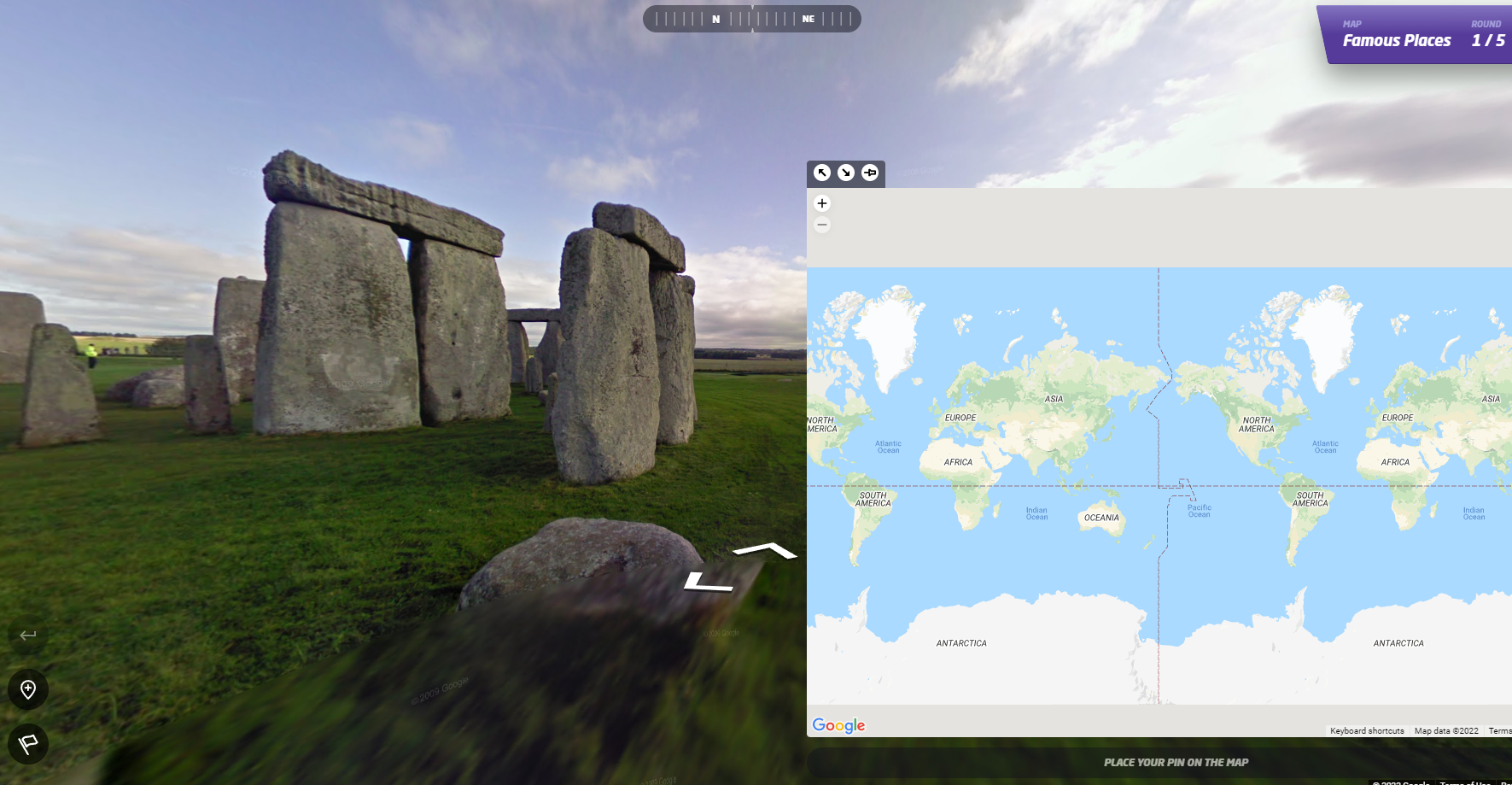Click the Pacific Ocean label on the map
The height and width of the screenshot is (785, 1512).
(1200, 511)
